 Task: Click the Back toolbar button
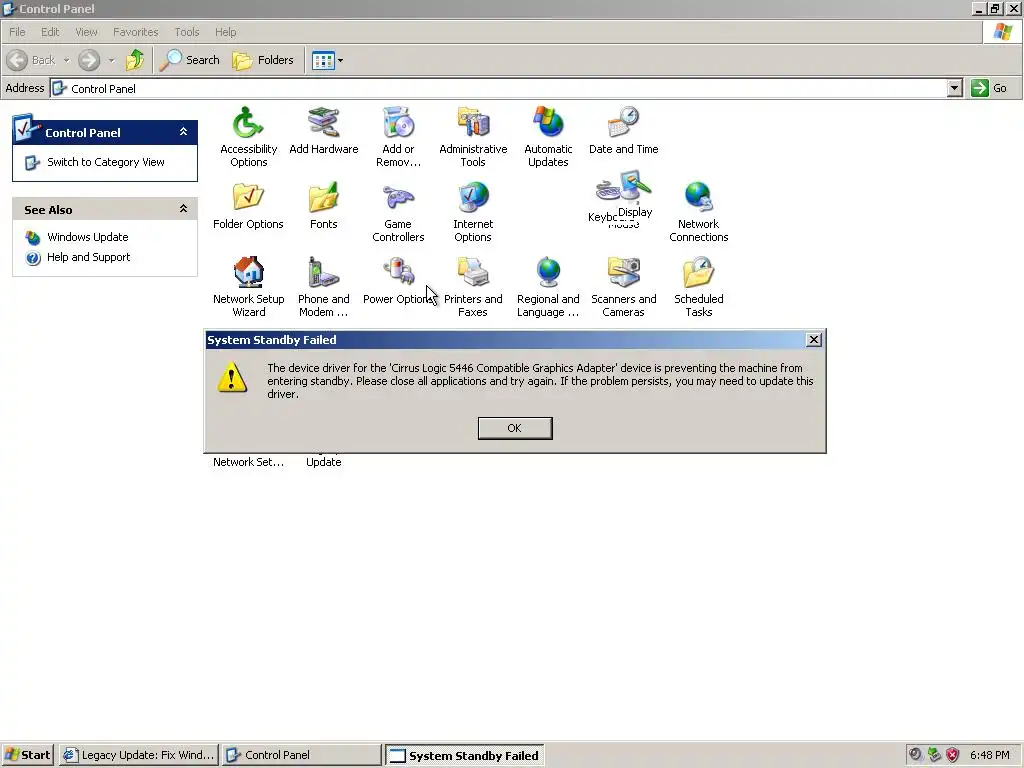coord(31,60)
